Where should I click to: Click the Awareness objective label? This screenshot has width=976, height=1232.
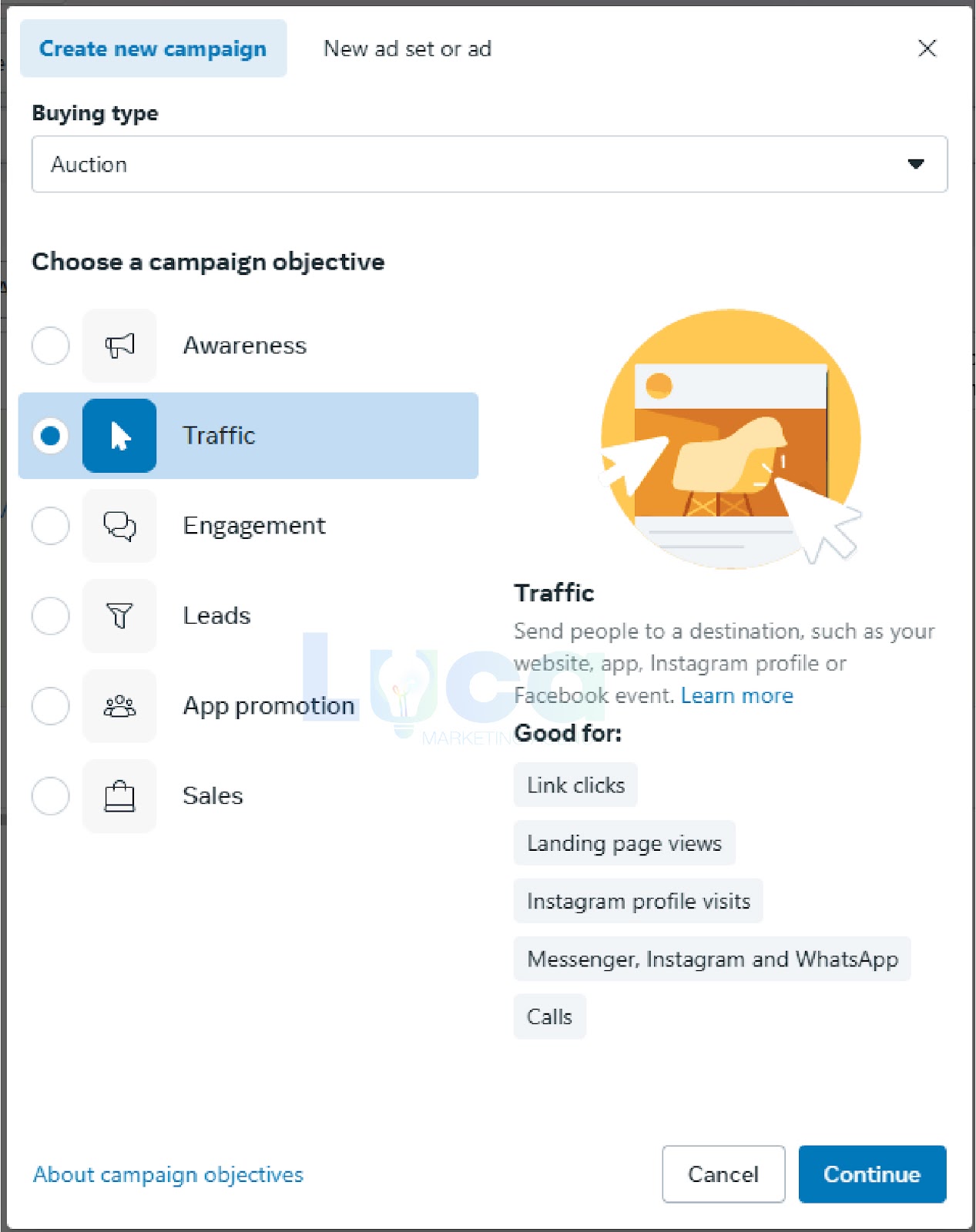(245, 346)
